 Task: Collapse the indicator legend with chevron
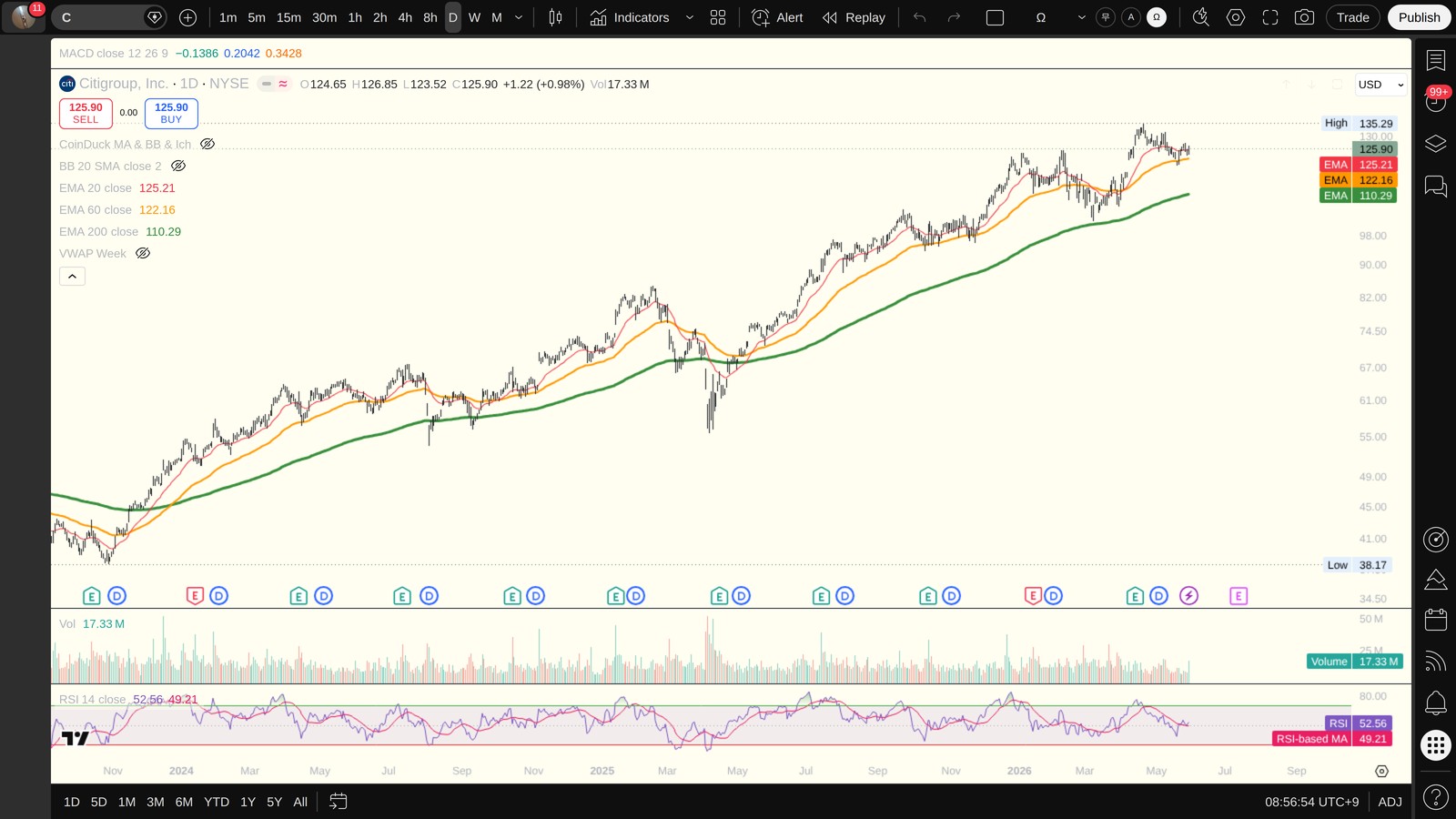click(x=72, y=277)
